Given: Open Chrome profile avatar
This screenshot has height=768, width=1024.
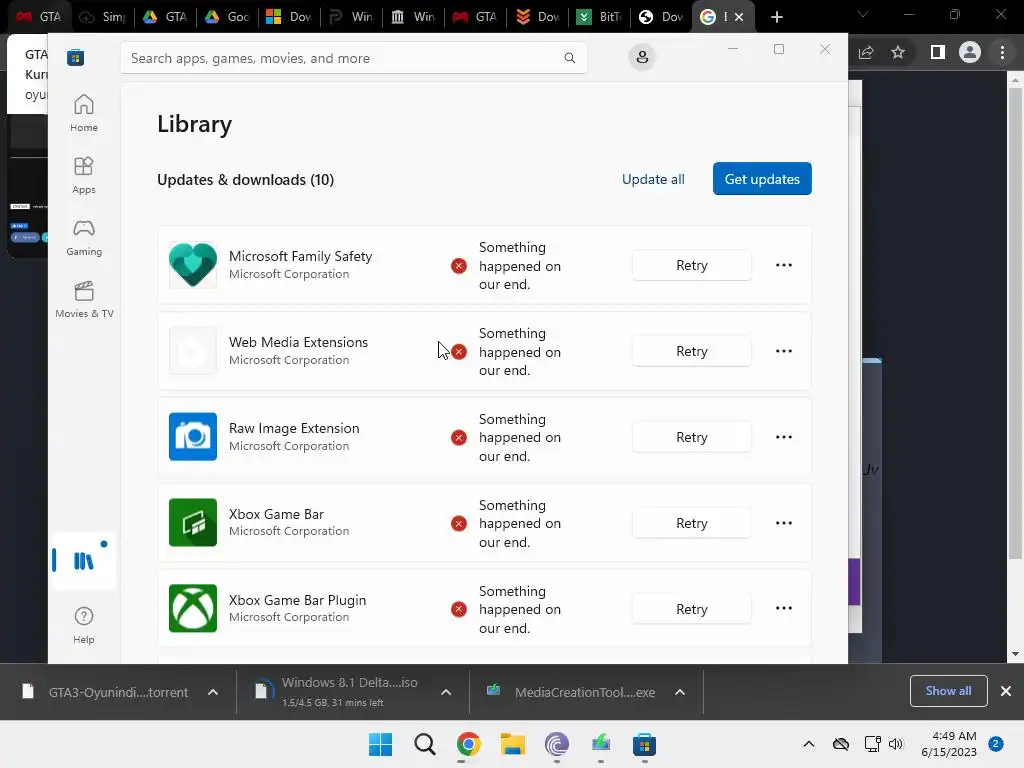Looking at the screenshot, I should [x=970, y=52].
